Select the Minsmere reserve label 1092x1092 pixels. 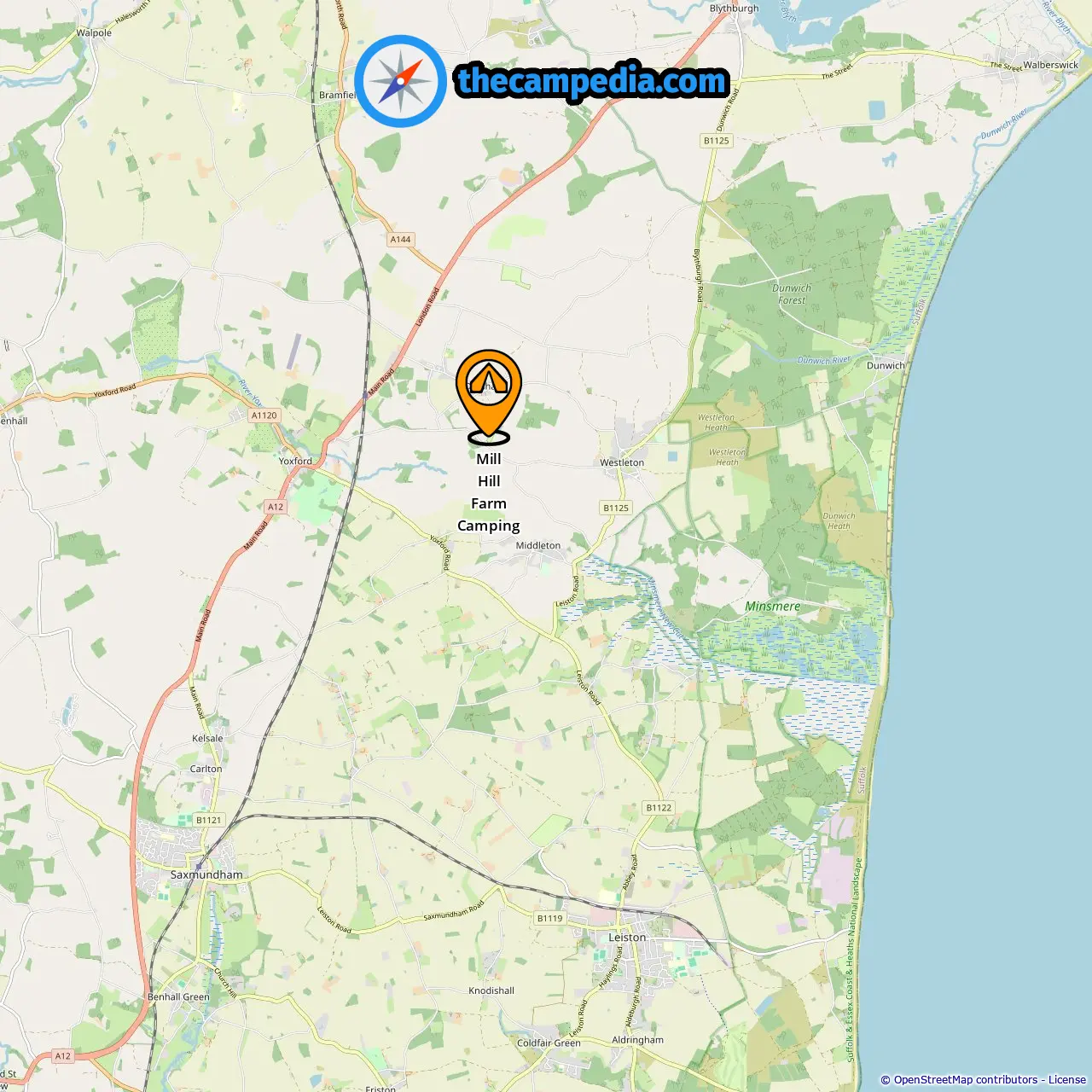(773, 607)
